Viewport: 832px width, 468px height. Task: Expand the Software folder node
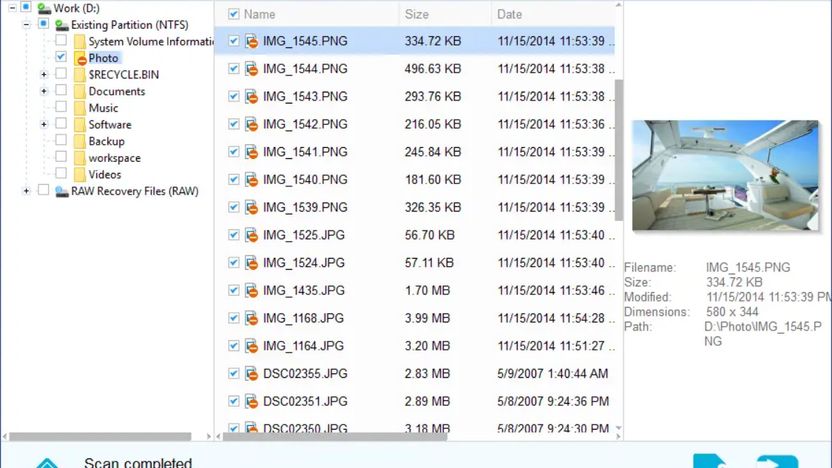tap(44, 125)
